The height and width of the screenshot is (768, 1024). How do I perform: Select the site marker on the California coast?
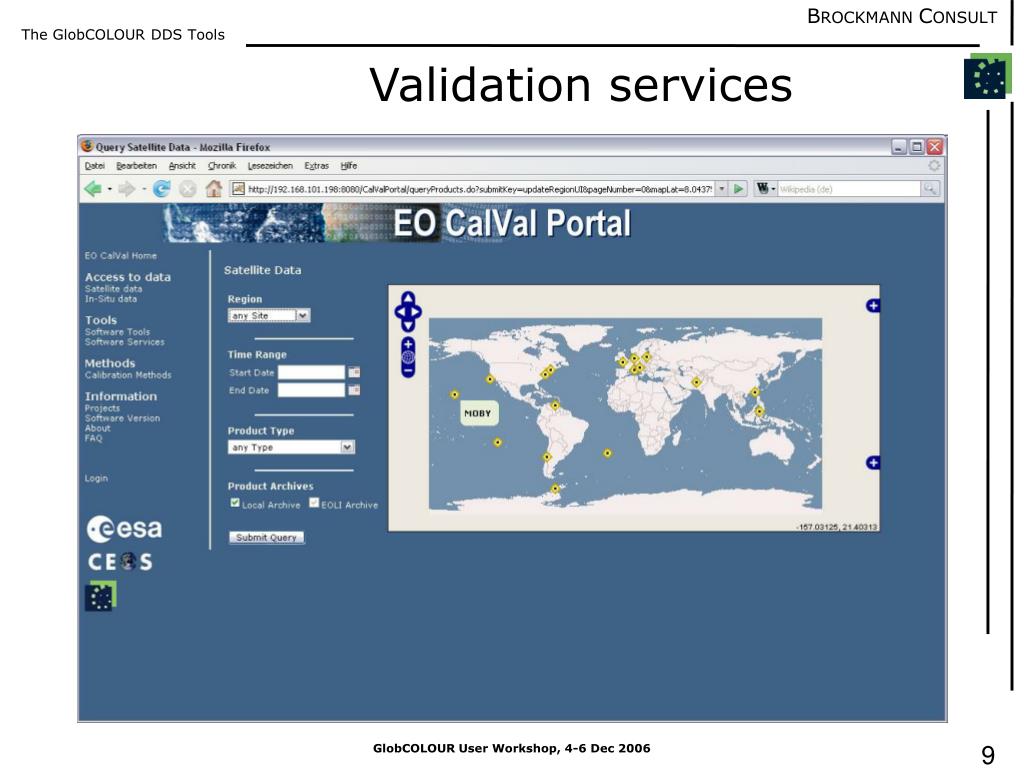[x=490, y=379]
